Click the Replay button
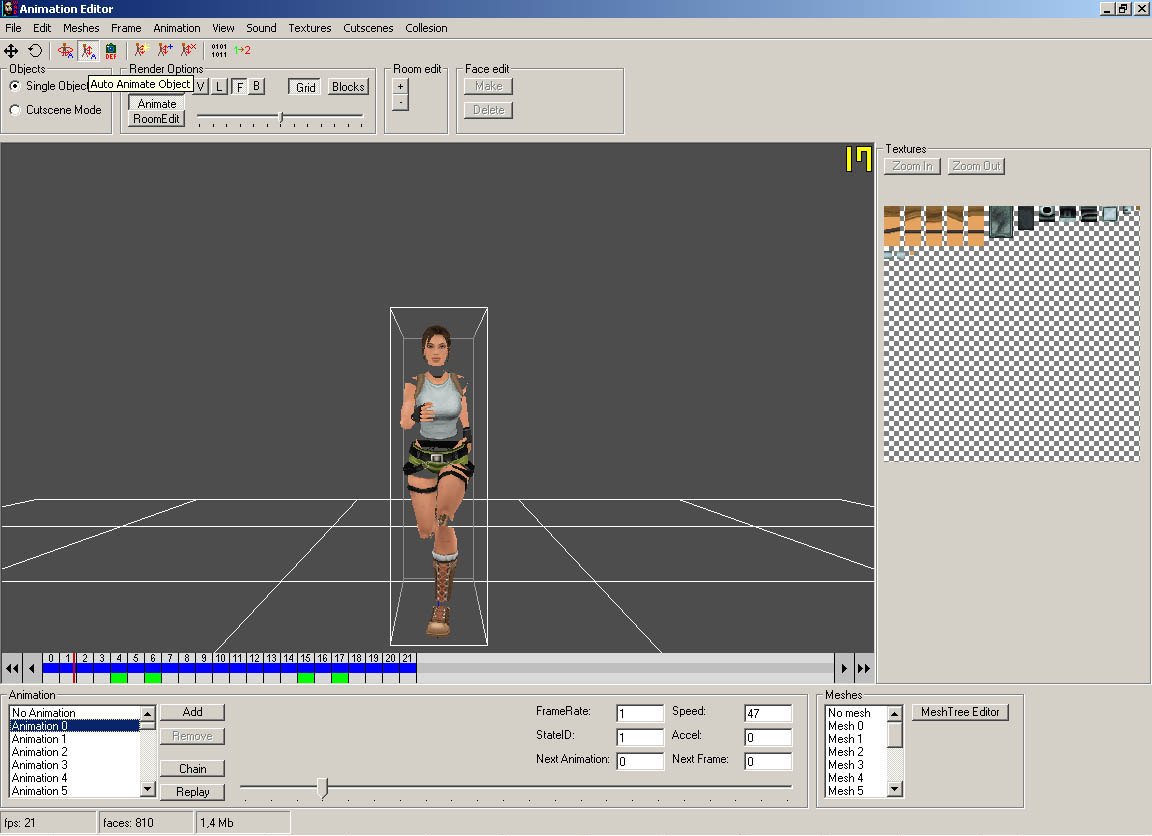1152x836 pixels. (192, 792)
